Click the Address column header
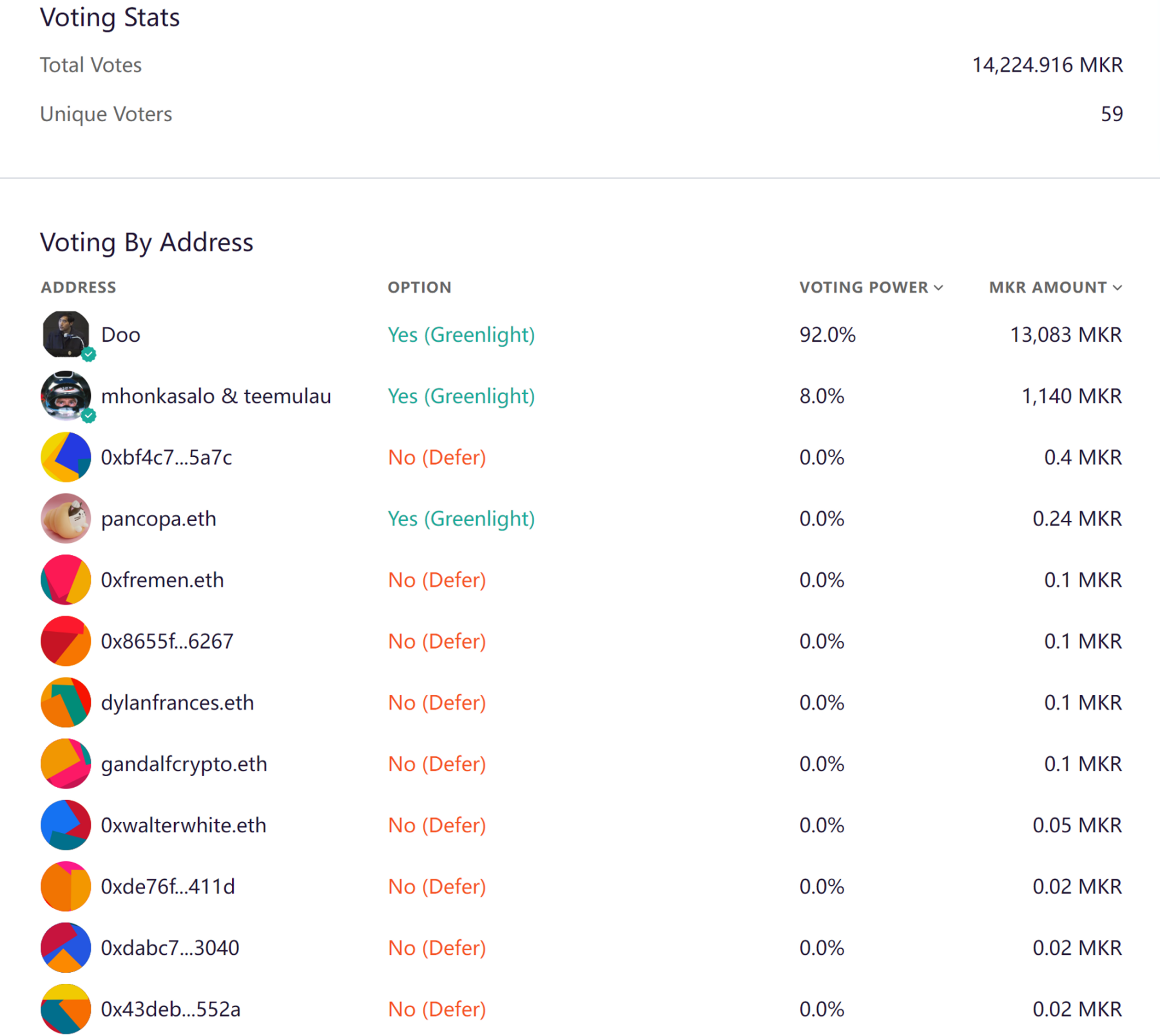Screen dimensions: 1160x1036 pyautogui.click(x=79, y=288)
